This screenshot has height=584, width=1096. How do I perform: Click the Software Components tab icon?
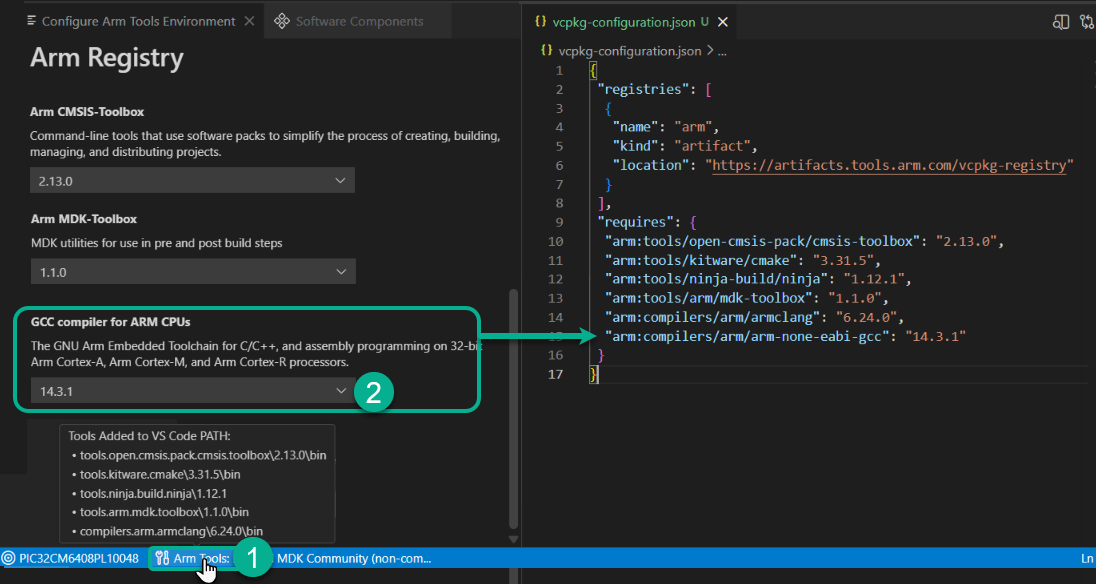pos(282,21)
